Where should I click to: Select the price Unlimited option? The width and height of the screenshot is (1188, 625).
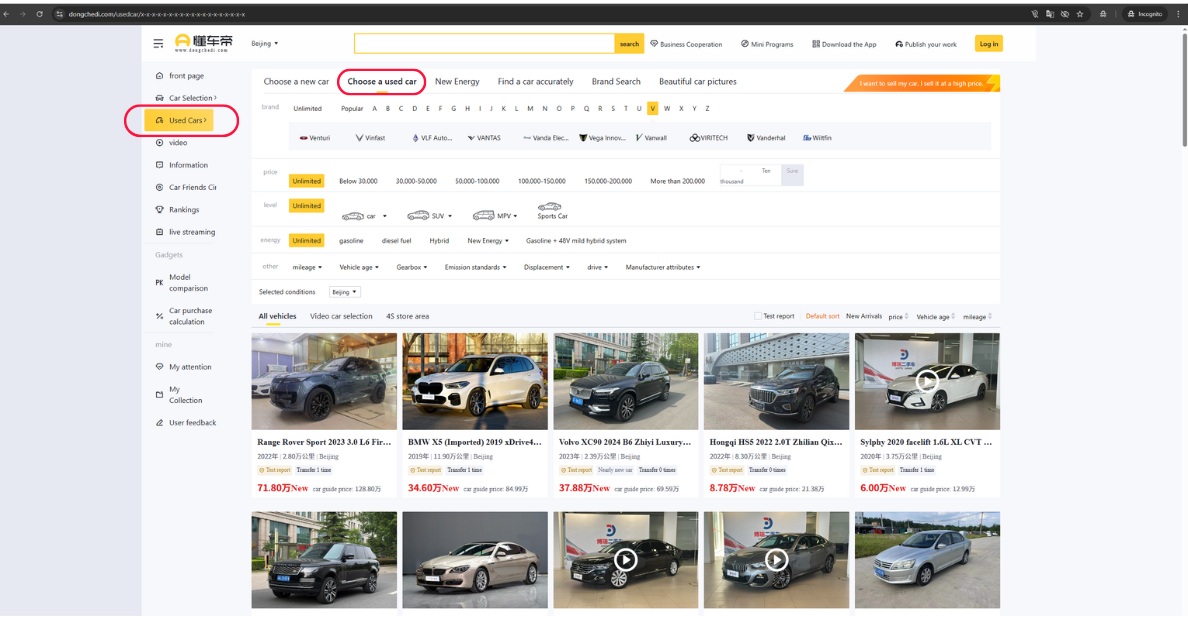(x=307, y=181)
